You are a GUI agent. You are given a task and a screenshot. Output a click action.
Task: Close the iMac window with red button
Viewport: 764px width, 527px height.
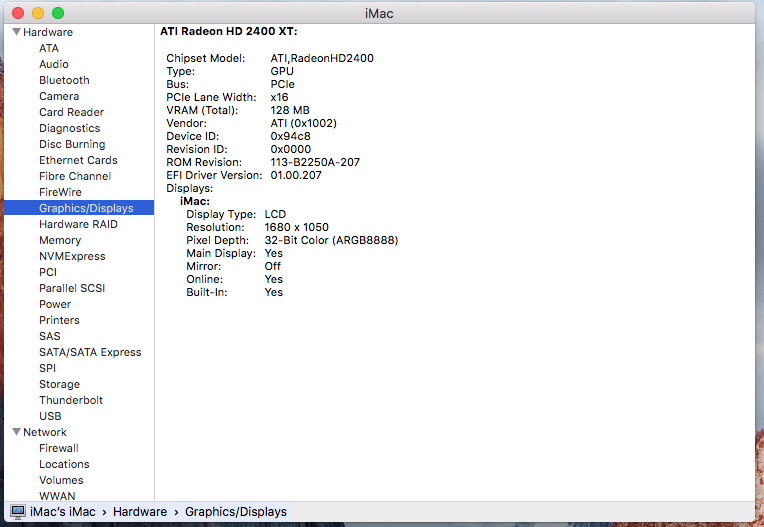click(18, 13)
